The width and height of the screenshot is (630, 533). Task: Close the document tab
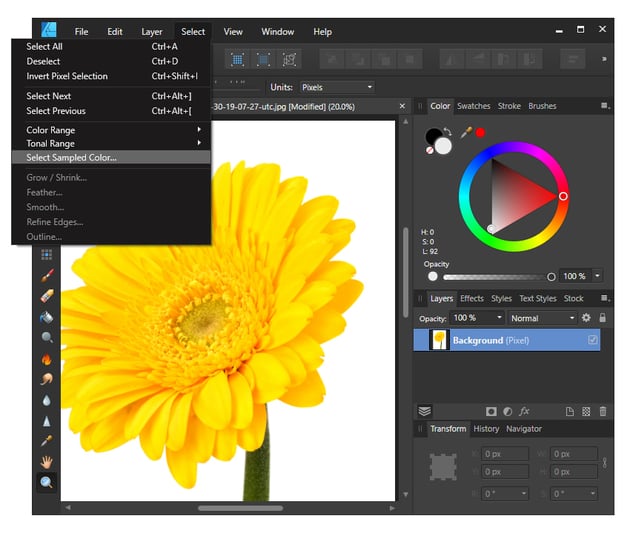[x=402, y=106]
